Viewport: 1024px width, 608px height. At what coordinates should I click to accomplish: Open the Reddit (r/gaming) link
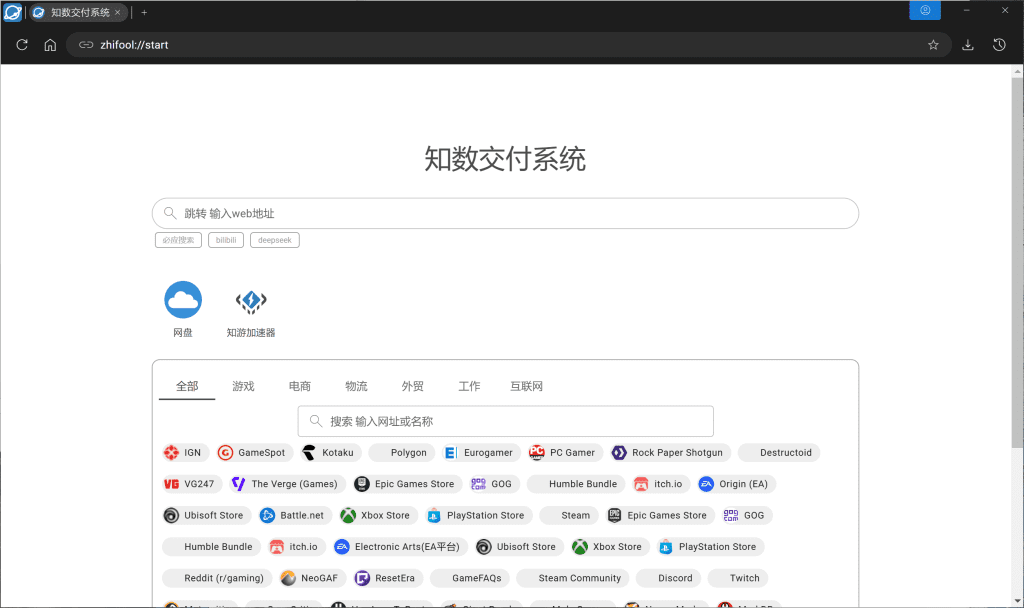coord(217,578)
